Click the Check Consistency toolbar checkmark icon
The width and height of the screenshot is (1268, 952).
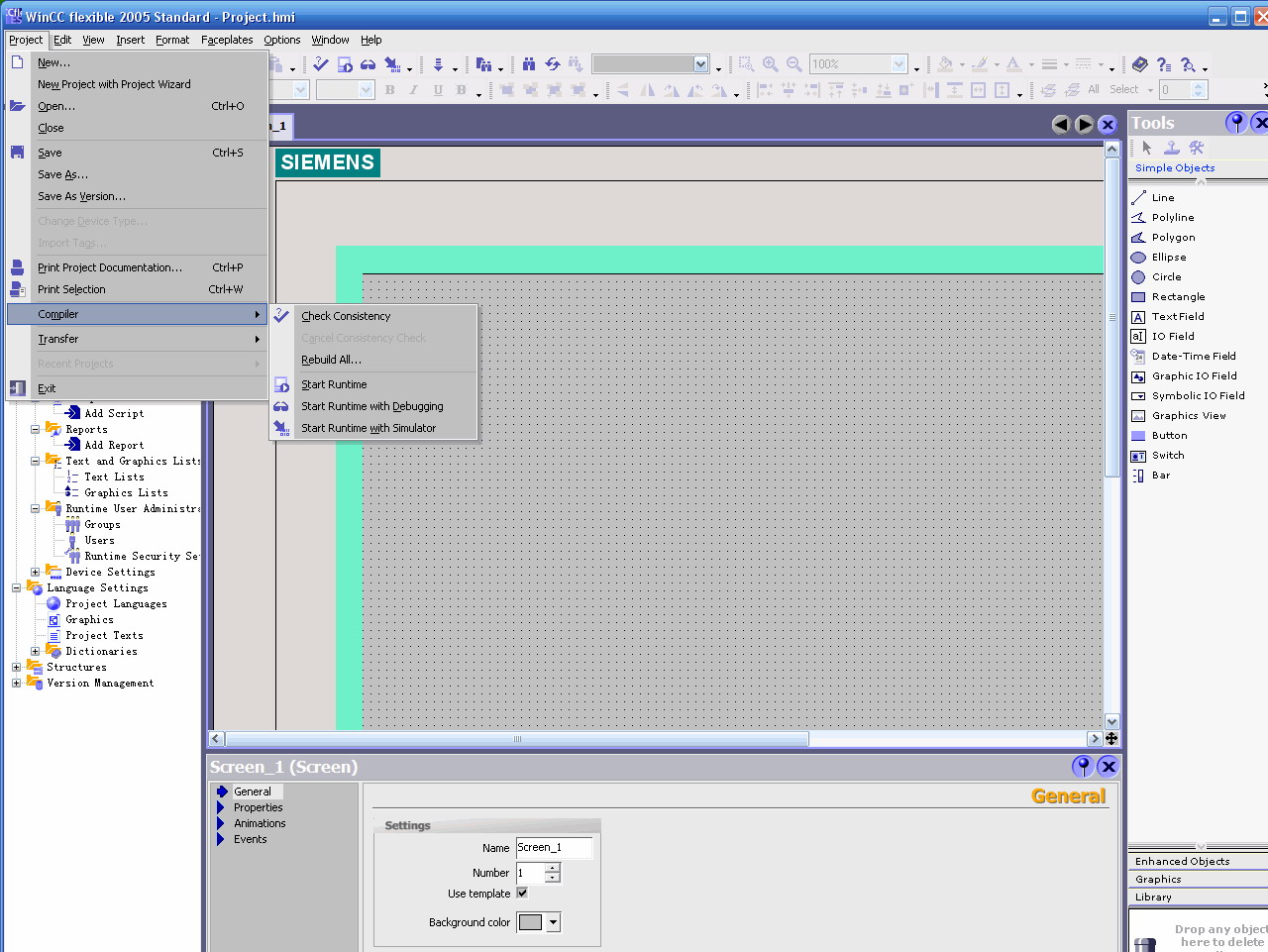tap(321, 64)
